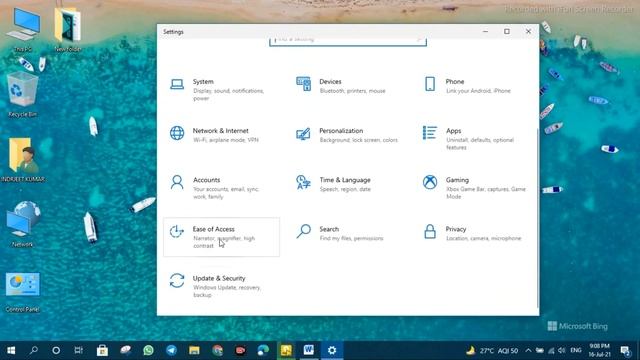Click the Settings window vertical scrollbar

[x=537, y=218]
